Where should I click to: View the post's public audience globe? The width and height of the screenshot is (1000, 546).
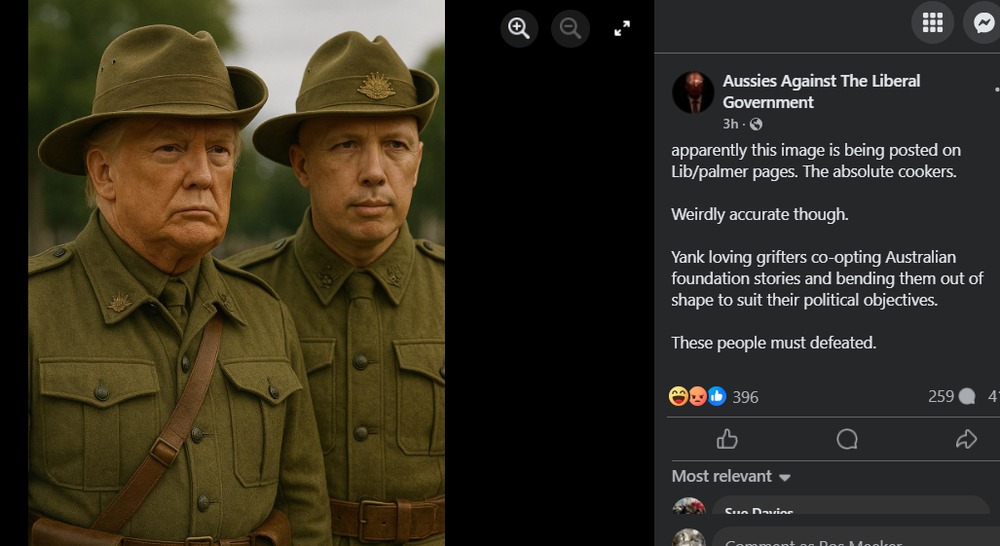click(756, 124)
